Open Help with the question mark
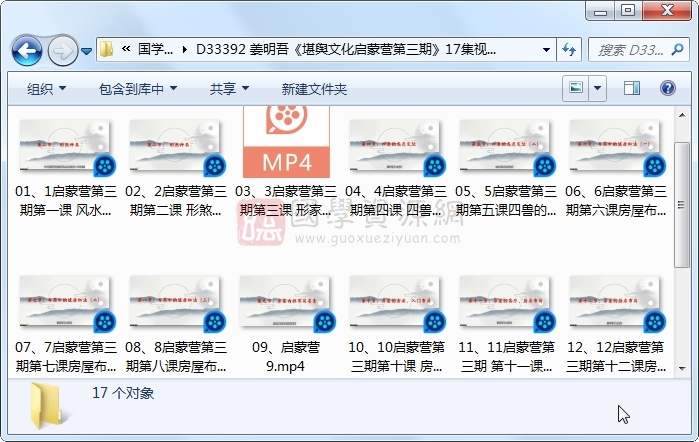The width and height of the screenshot is (699, 442). pyautogui.click(x=668, y=88)
